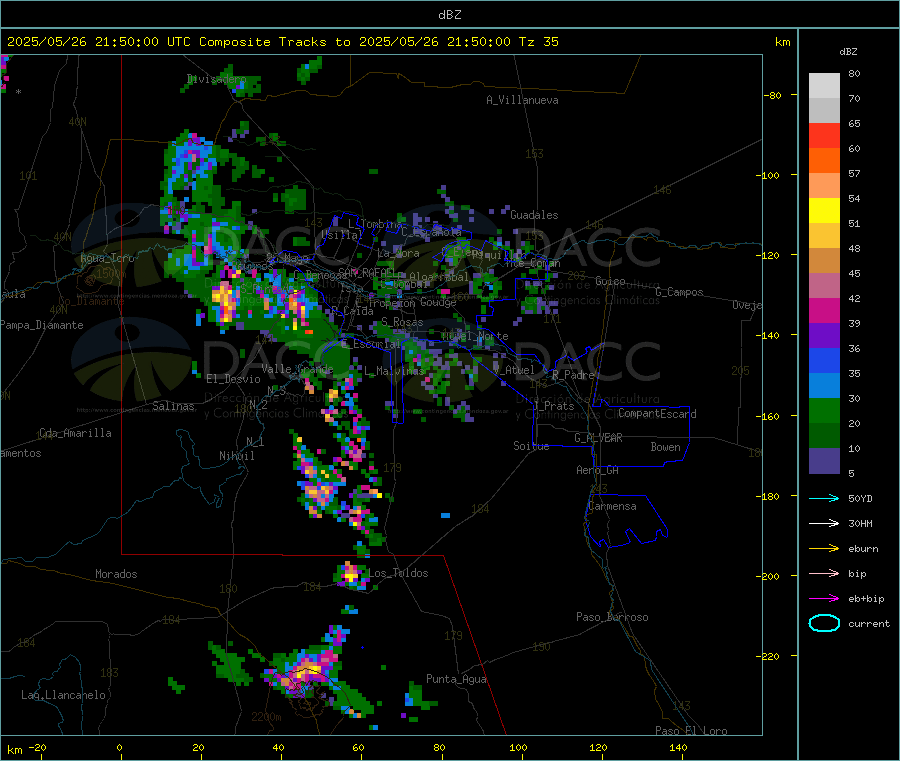This screenshot has height=761, width=900.
Task: Click the UTC Composite Tracks timestamp header
Action: 282,42
